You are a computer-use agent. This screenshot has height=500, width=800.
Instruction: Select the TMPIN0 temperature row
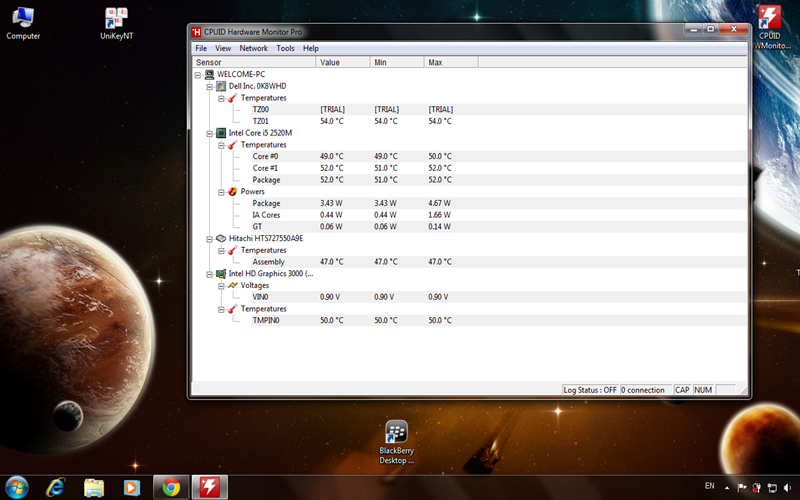coord(499,321)
